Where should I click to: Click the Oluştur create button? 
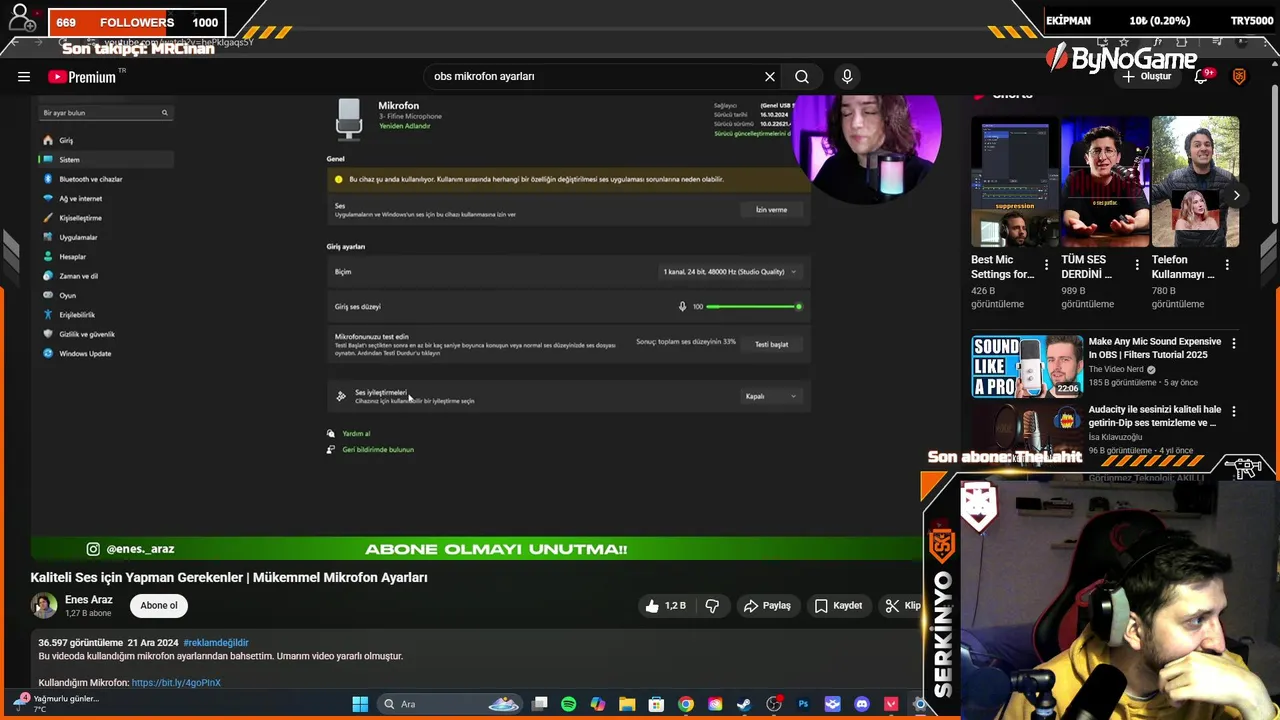point(1147,76)
